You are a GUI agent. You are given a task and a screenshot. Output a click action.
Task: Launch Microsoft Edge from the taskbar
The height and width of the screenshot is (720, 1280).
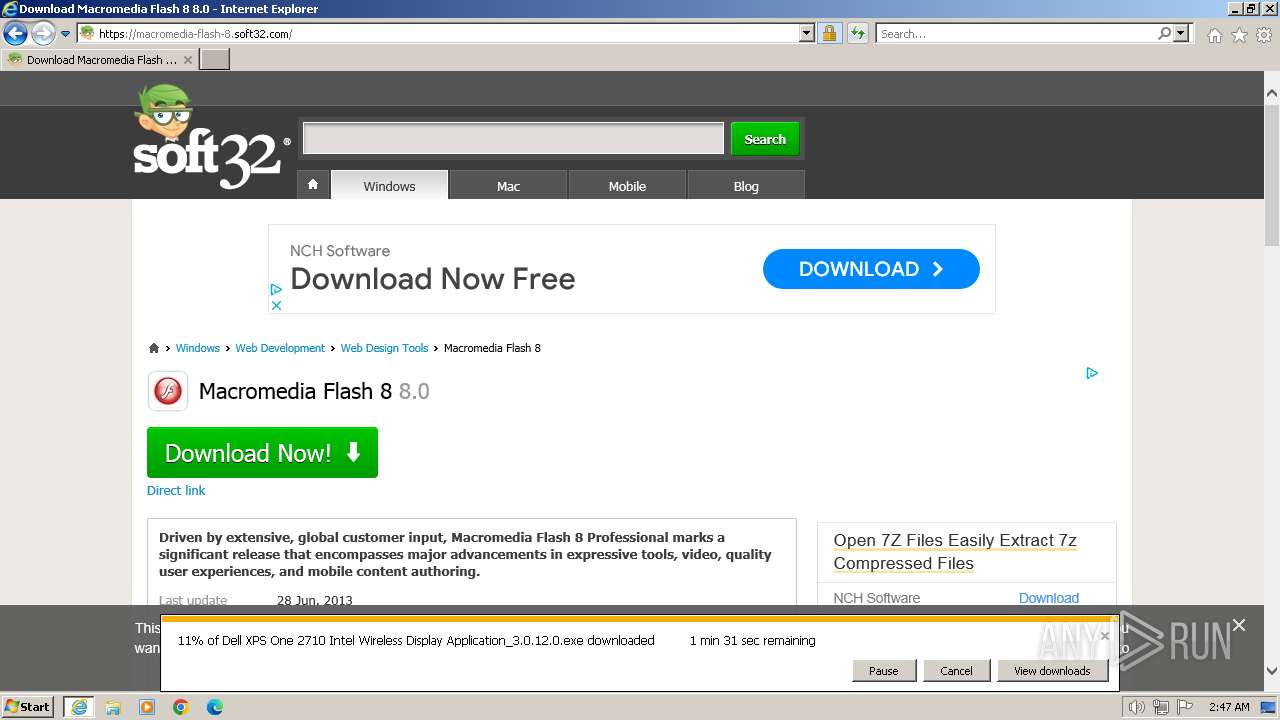click(215, 707)
